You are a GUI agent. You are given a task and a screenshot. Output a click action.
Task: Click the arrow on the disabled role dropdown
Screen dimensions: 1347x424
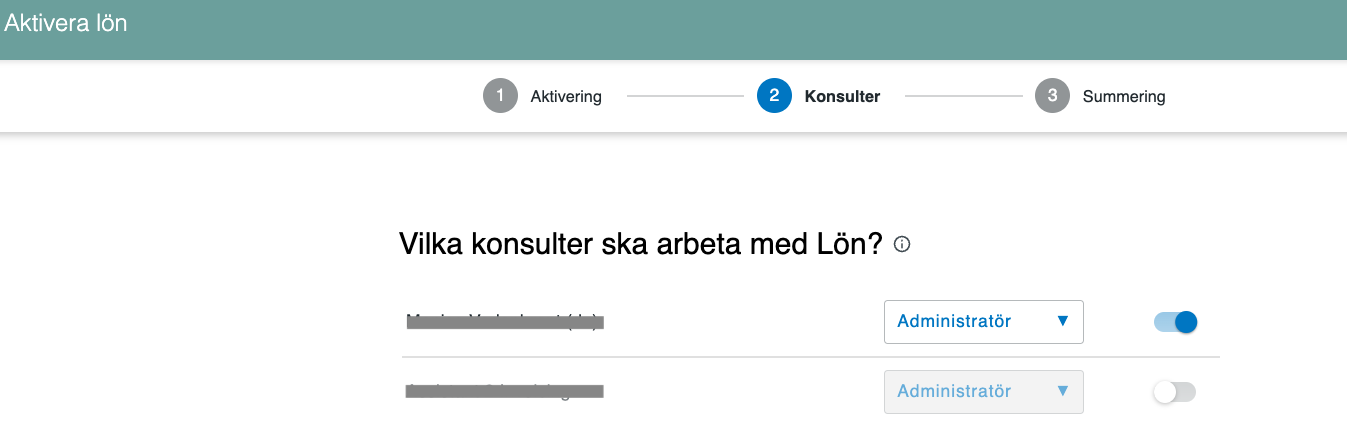pyautogui.click(x=1063, y=392)
